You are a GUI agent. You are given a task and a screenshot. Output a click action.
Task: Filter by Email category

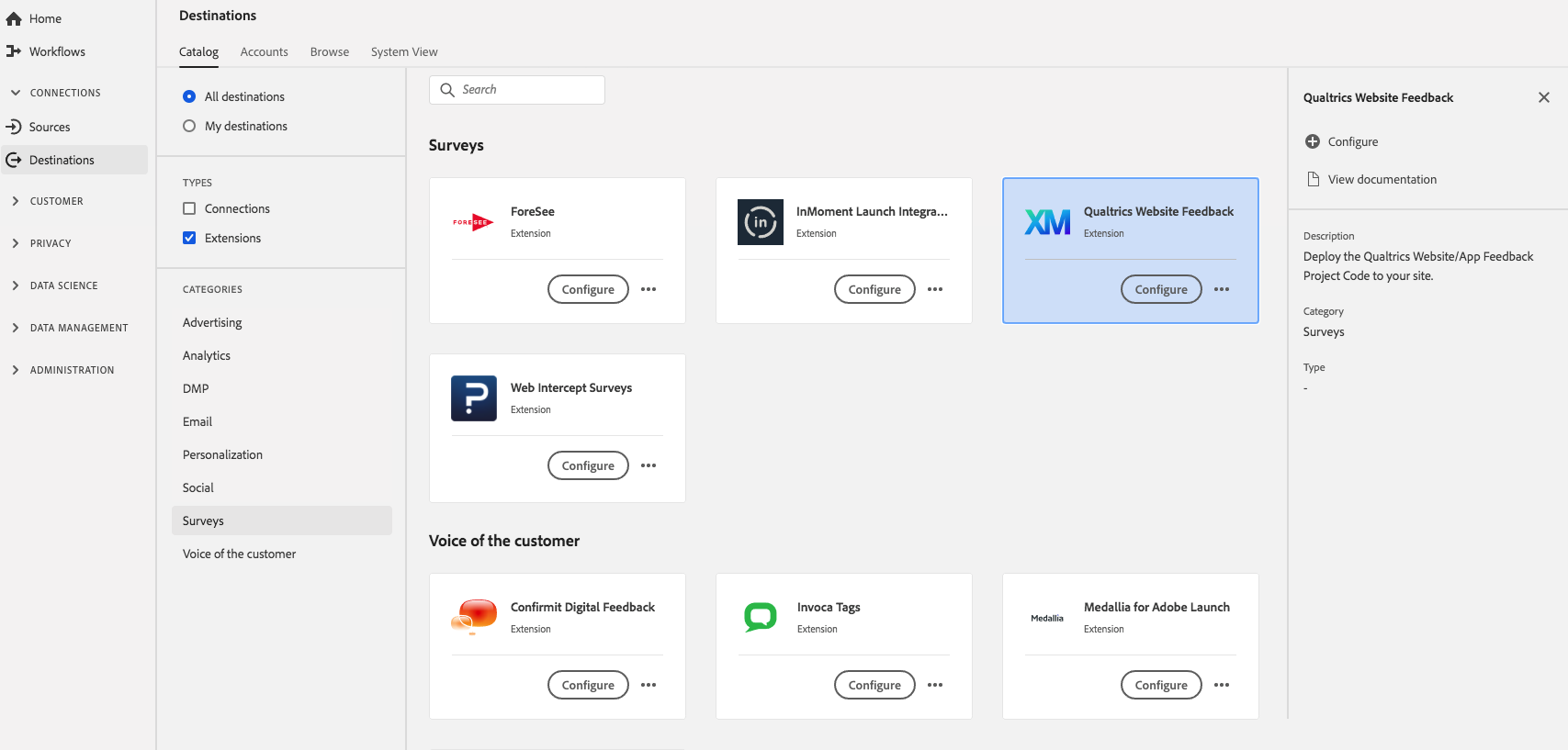pos(197,421)
